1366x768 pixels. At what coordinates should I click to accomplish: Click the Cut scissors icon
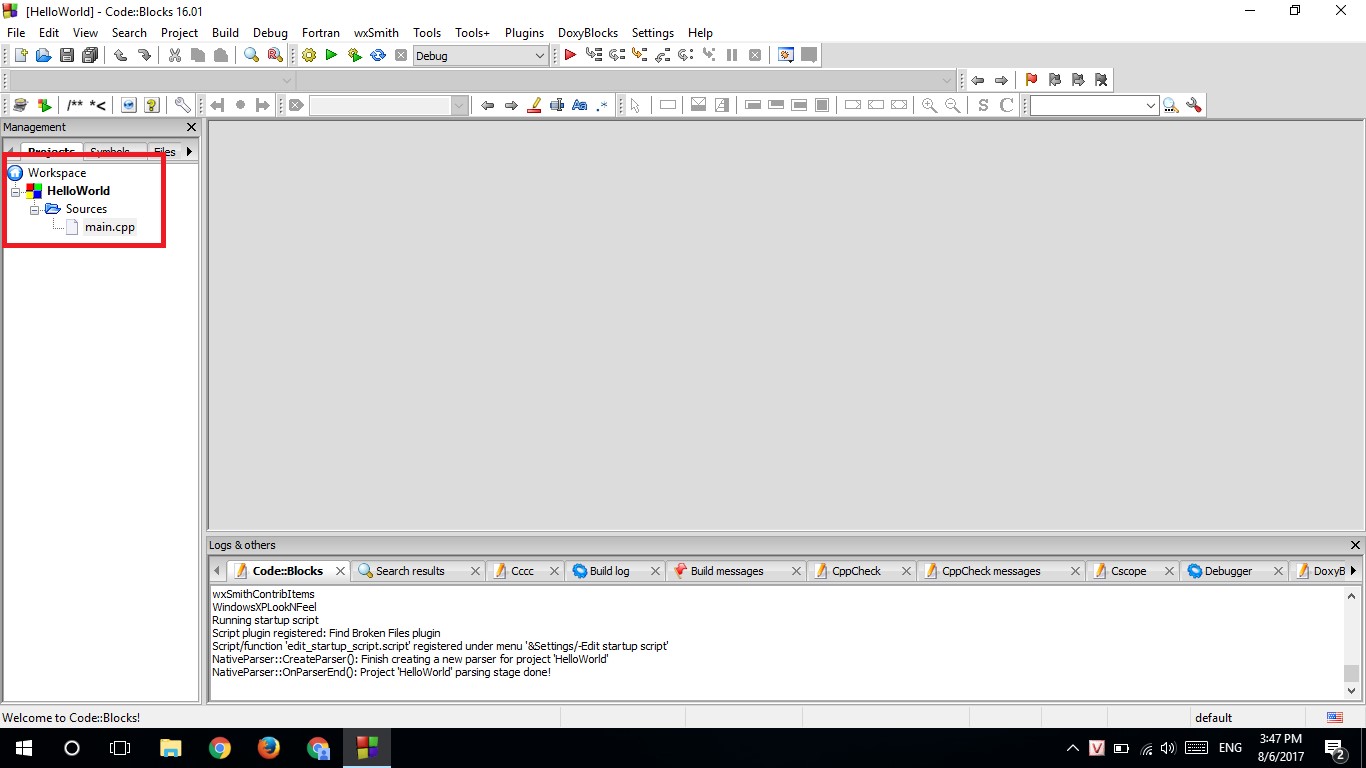tap(175, 56)
